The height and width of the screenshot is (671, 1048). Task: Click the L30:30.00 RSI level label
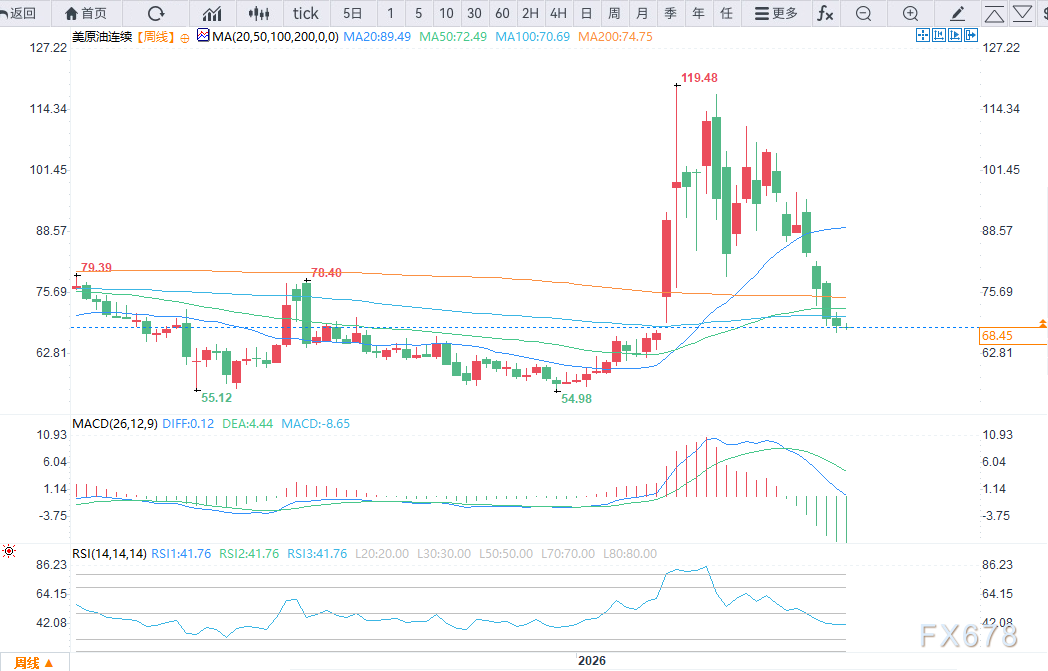coord(444,554)
